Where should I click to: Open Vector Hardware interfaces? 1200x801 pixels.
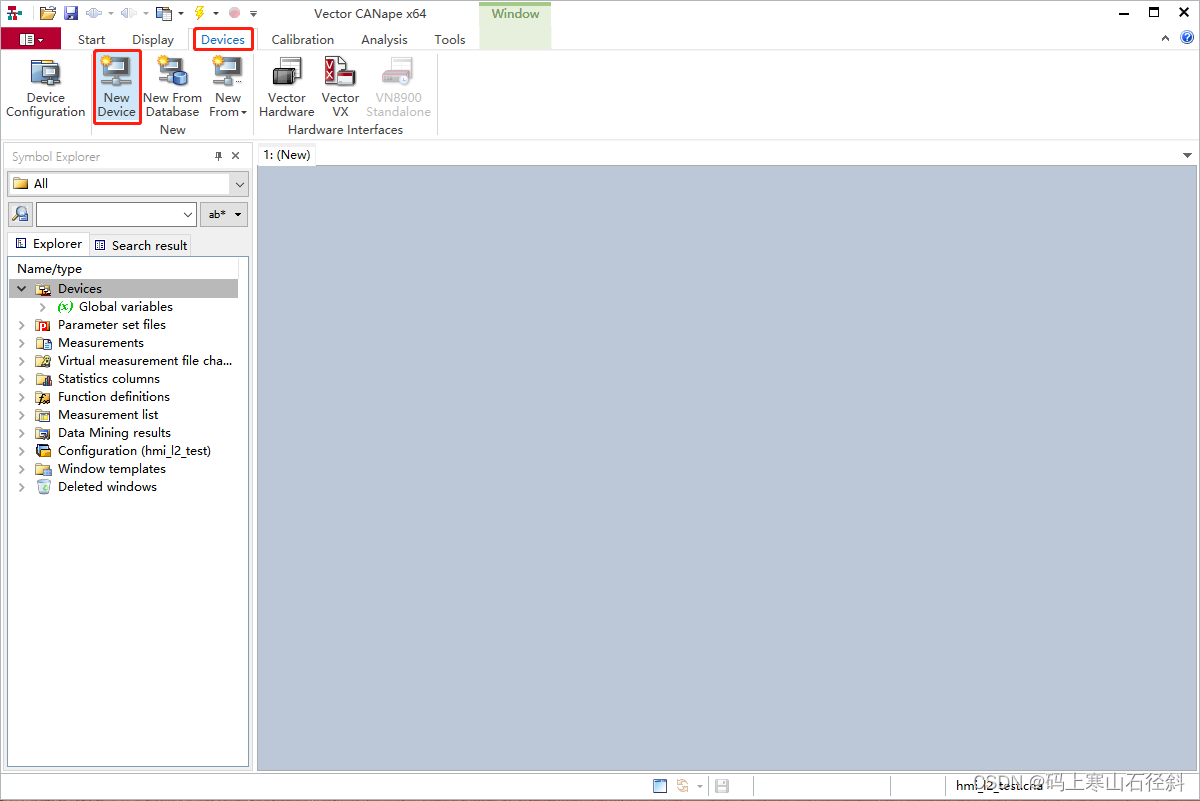[x=286, y=88]
